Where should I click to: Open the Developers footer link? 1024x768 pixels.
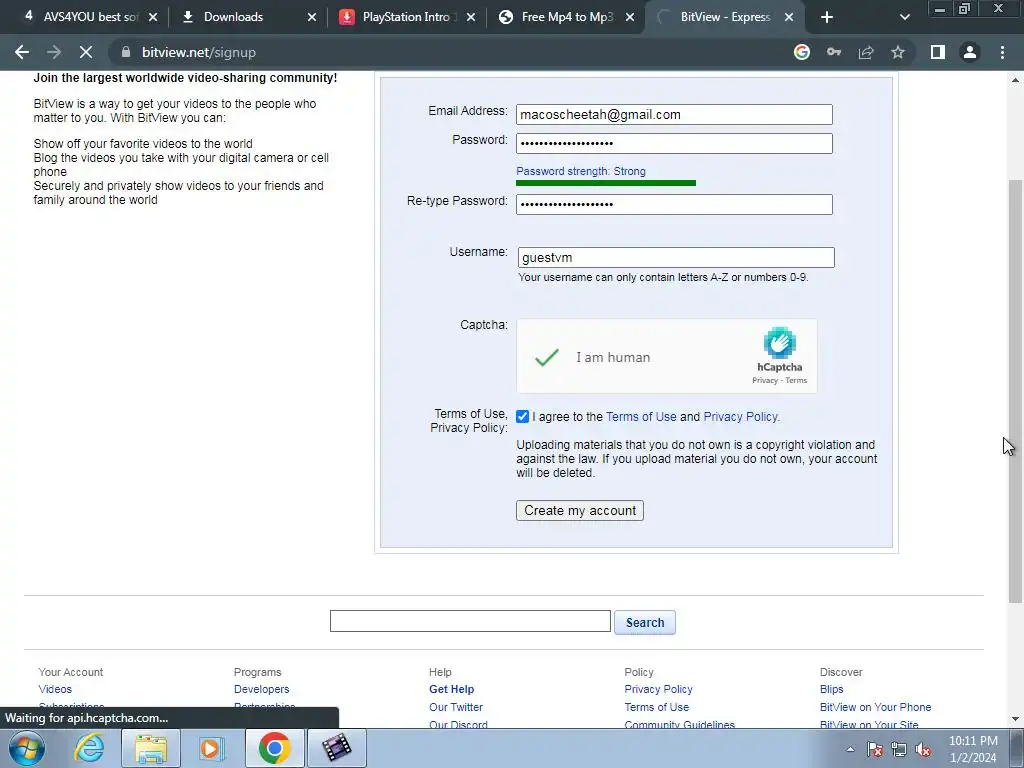(x=261, y=689)
